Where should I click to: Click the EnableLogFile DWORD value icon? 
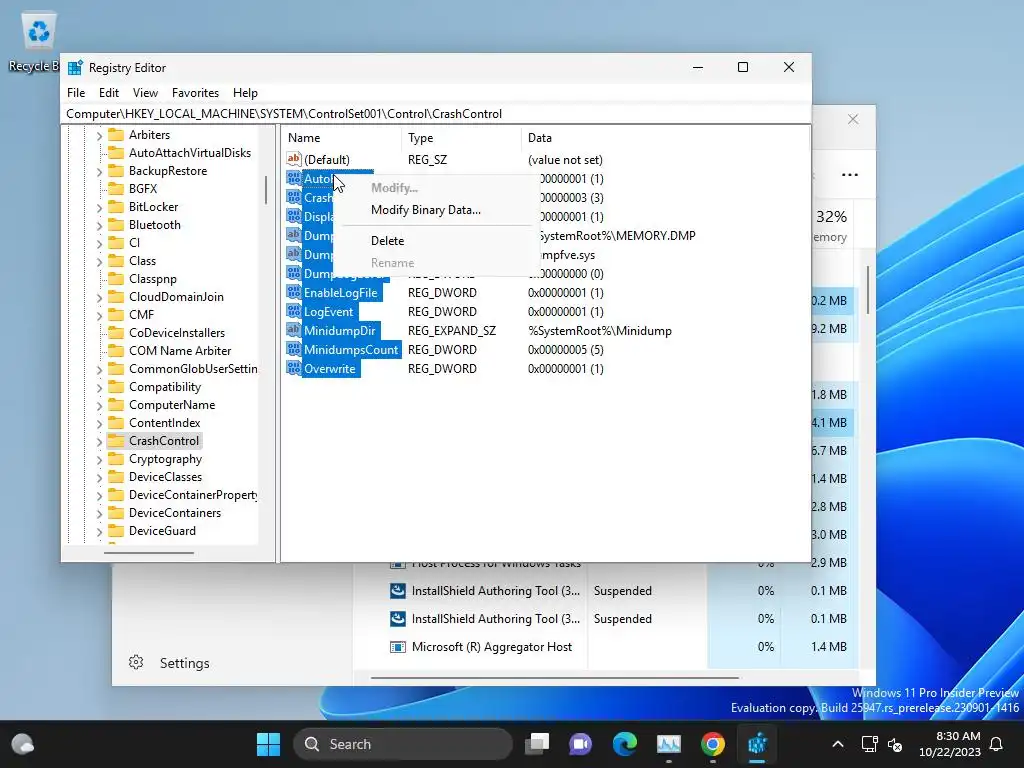294,293
